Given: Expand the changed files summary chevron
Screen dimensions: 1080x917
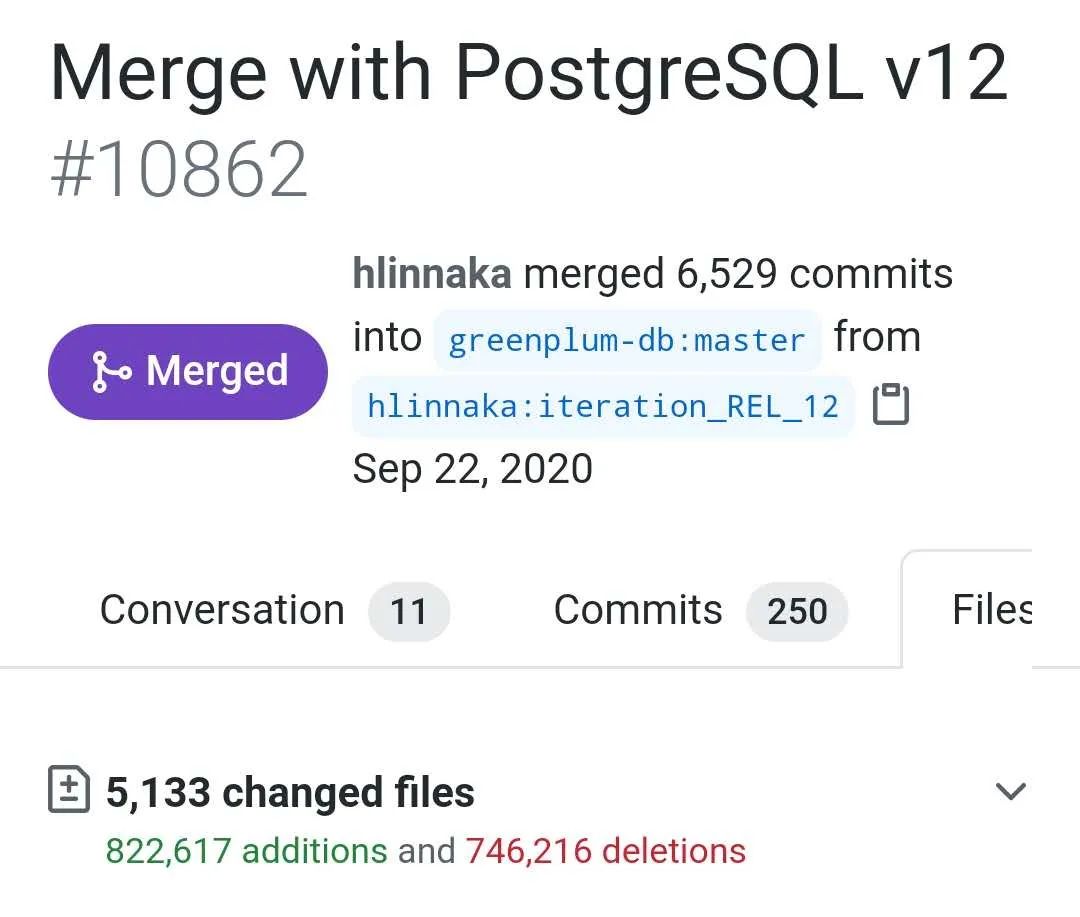Looking at the screenshot, I should pyautogui.click(x=1011, y=792).
